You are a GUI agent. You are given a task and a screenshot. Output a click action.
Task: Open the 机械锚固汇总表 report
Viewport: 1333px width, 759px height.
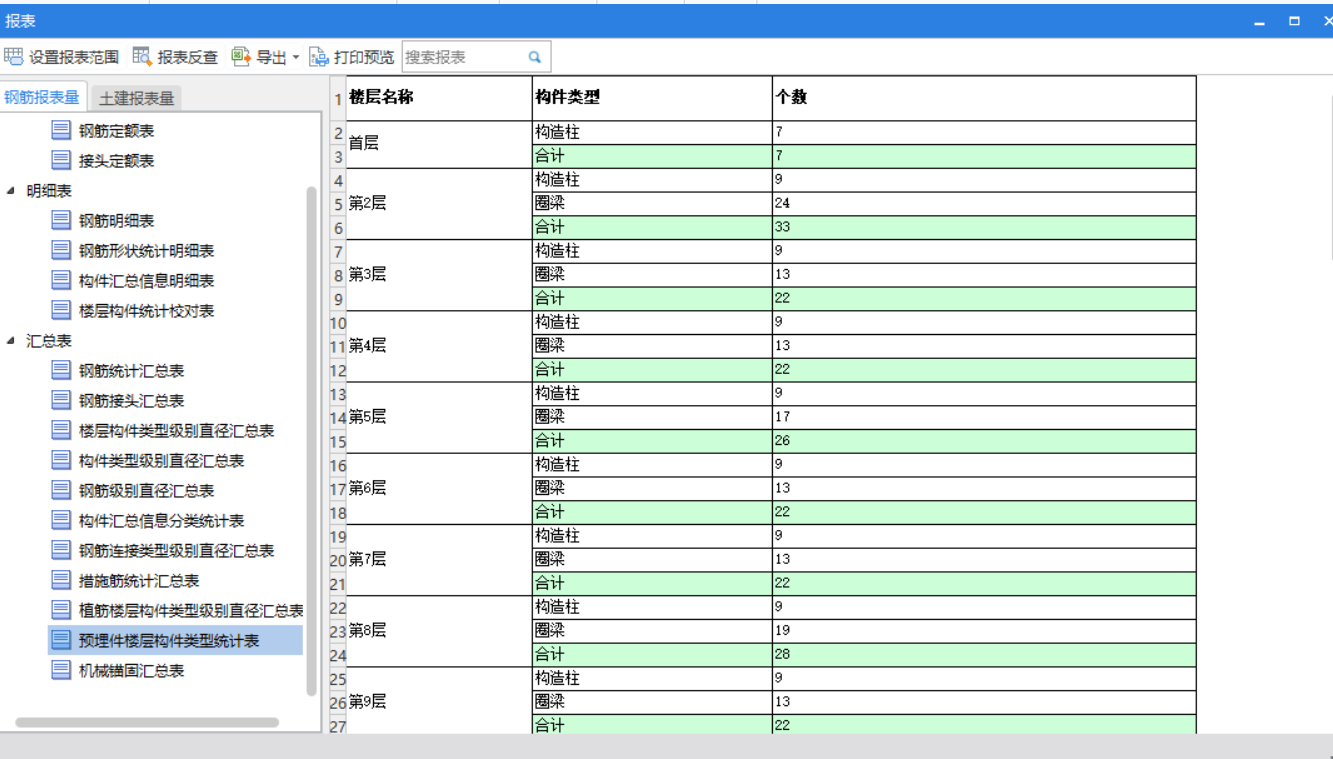pos(131,671)
